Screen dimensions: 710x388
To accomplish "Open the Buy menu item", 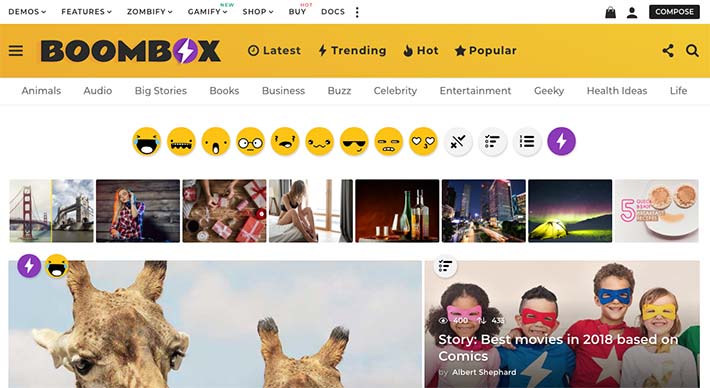I will click(297, 12).
